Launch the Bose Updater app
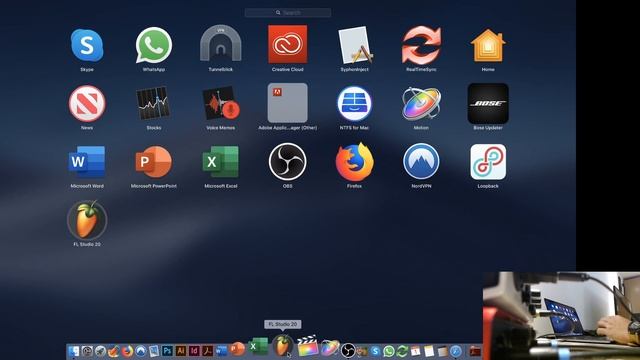640x360 pixels. (x=488, y=103)
